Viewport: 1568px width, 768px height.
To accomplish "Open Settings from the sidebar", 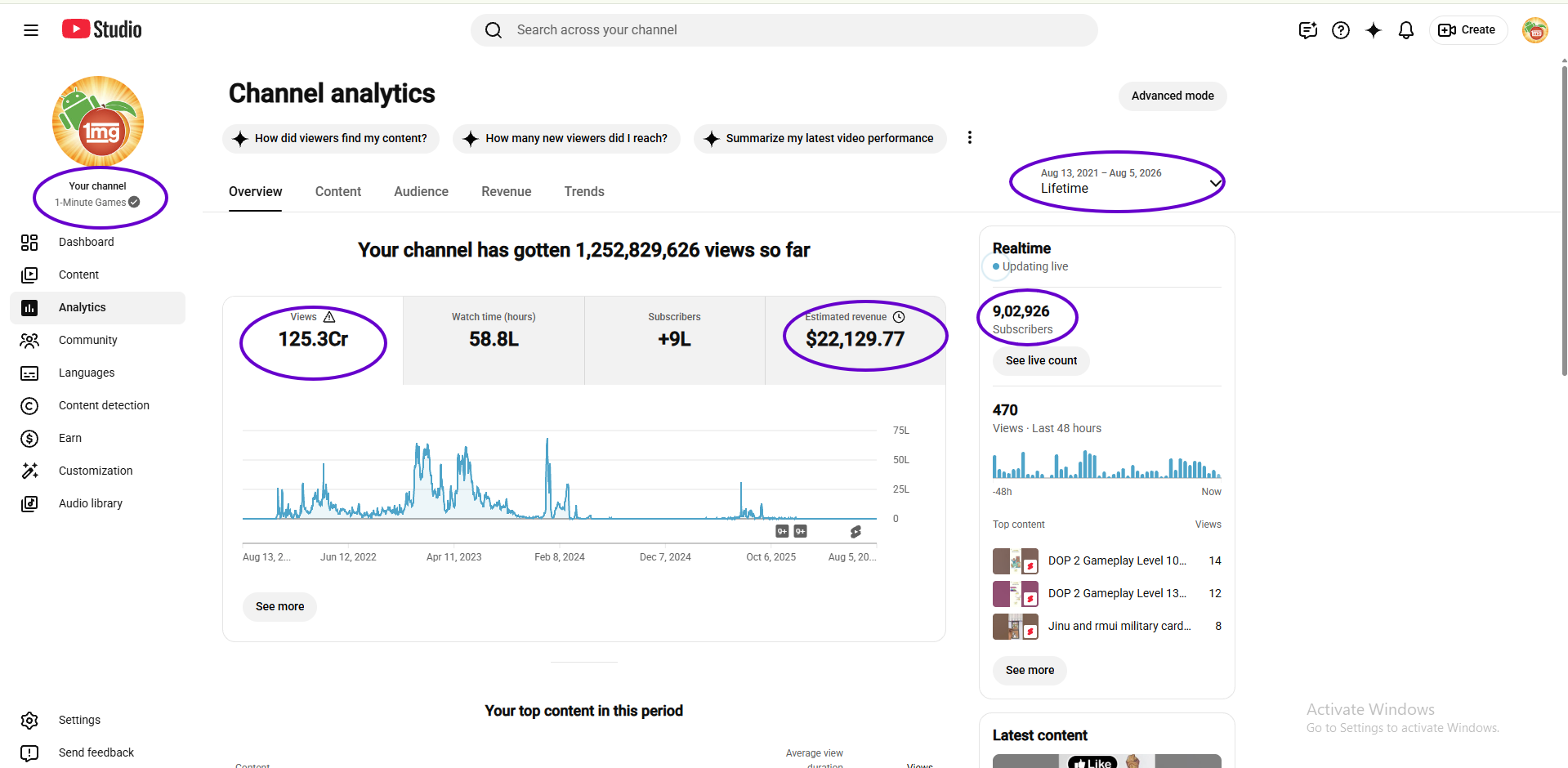I will pyautogui.click(x=98, y=720).
